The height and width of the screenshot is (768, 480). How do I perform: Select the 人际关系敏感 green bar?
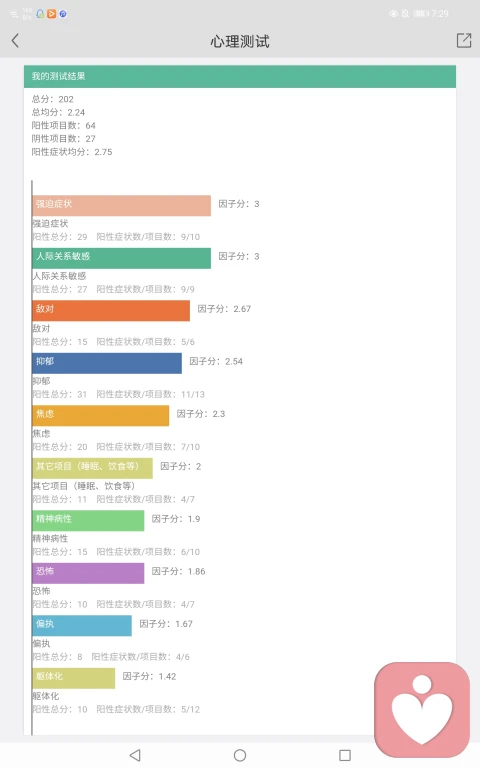121,258
